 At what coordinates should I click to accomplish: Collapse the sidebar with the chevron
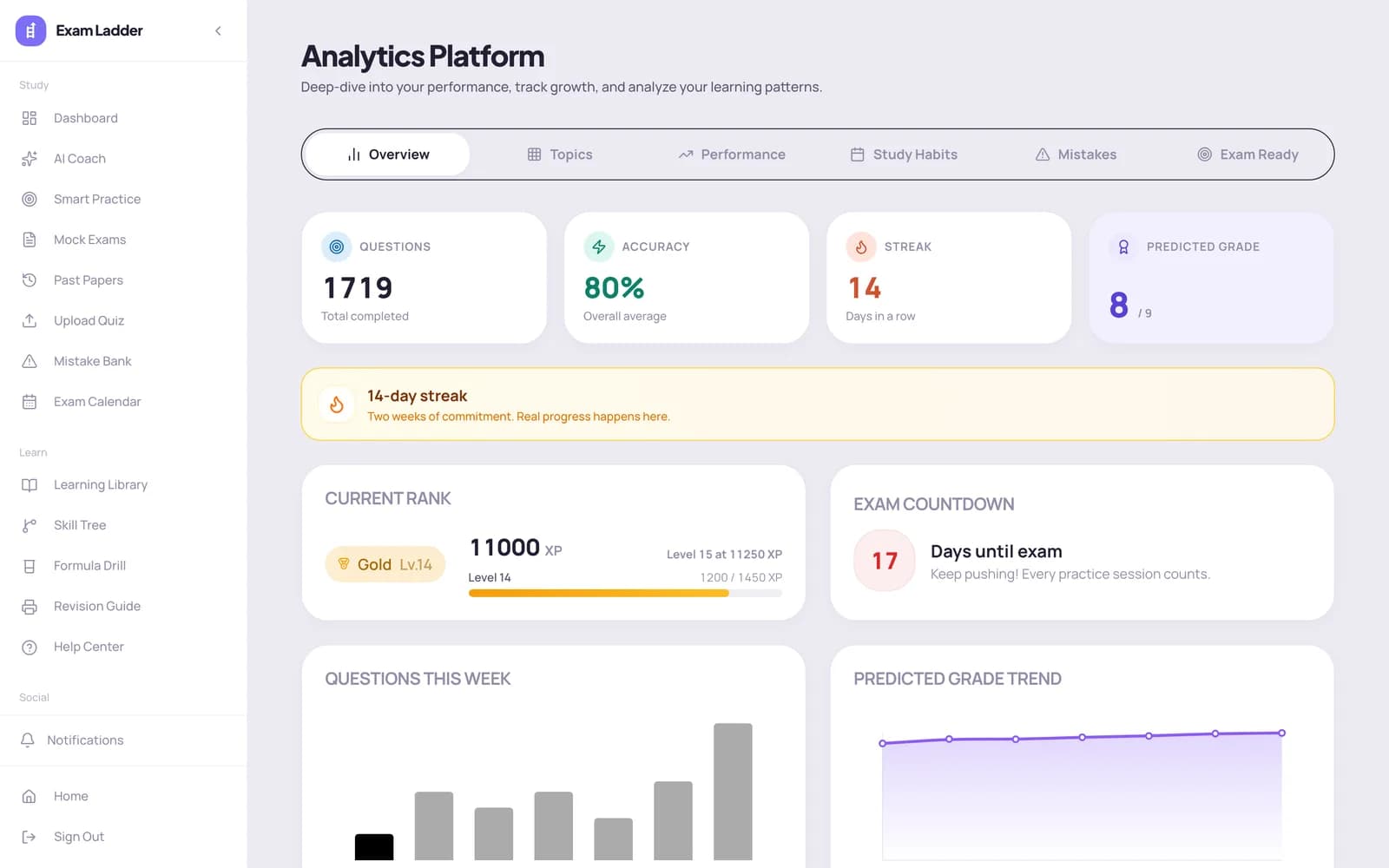click(x=218, y=30)
